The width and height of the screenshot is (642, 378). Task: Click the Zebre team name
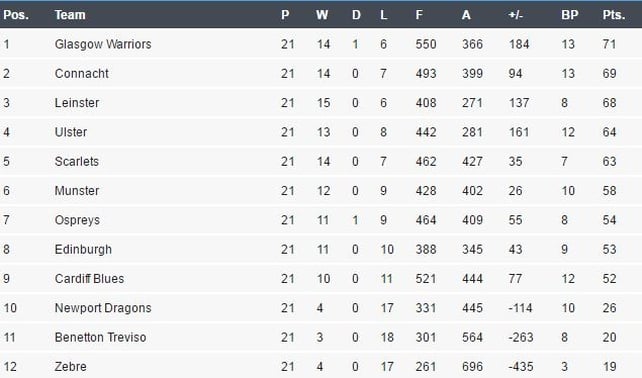[x=70, y=367]
